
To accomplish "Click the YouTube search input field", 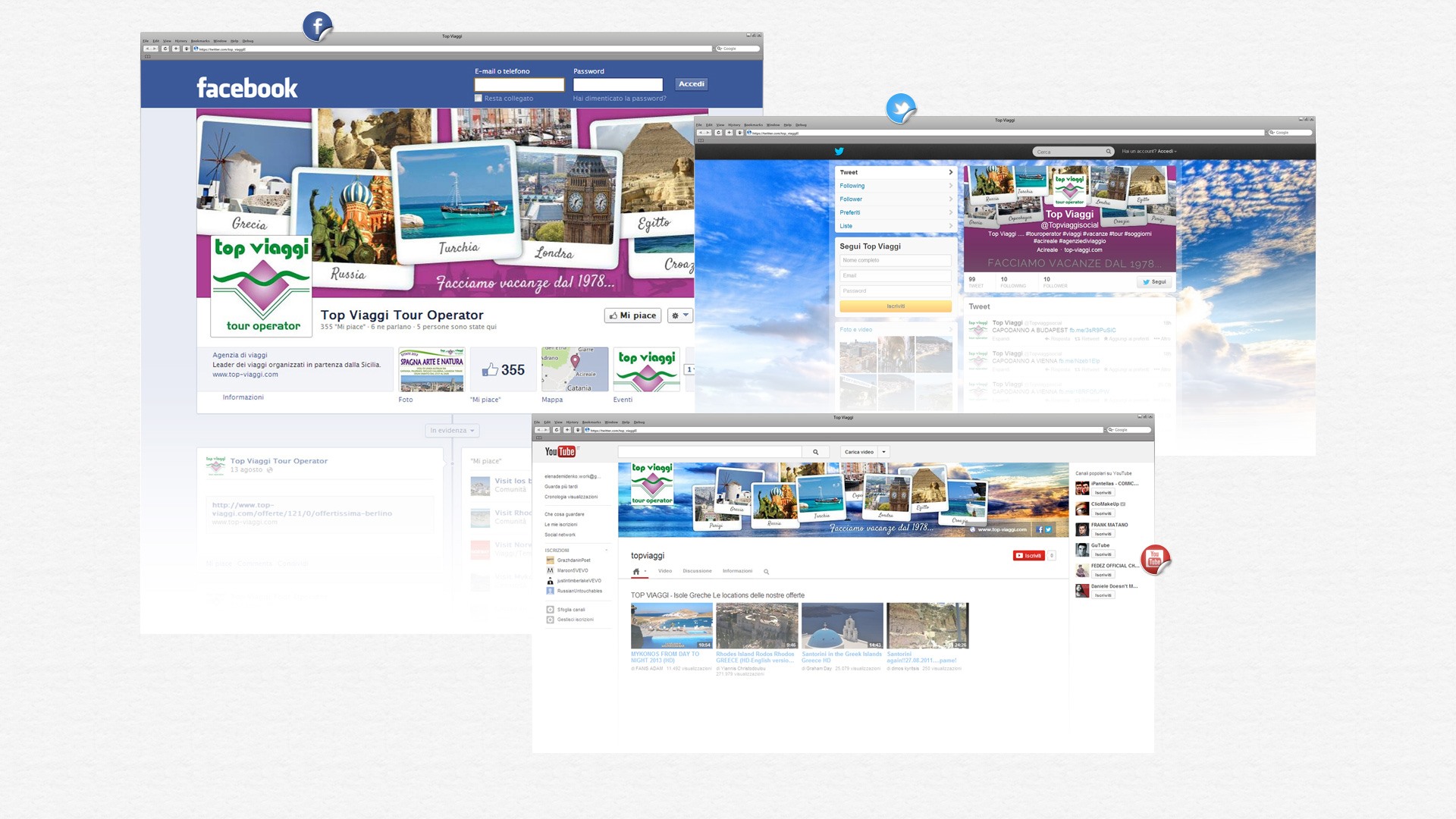I will (x=710, y=452).
